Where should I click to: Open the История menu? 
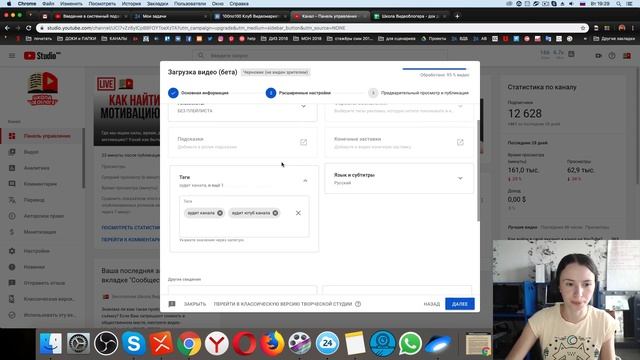(x=131, y=4)
